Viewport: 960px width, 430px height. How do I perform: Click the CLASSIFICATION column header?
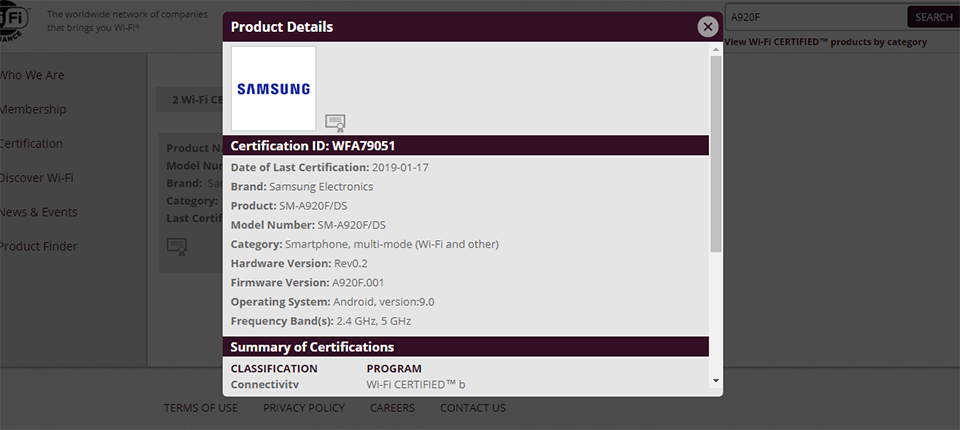[x=274, y=369]
